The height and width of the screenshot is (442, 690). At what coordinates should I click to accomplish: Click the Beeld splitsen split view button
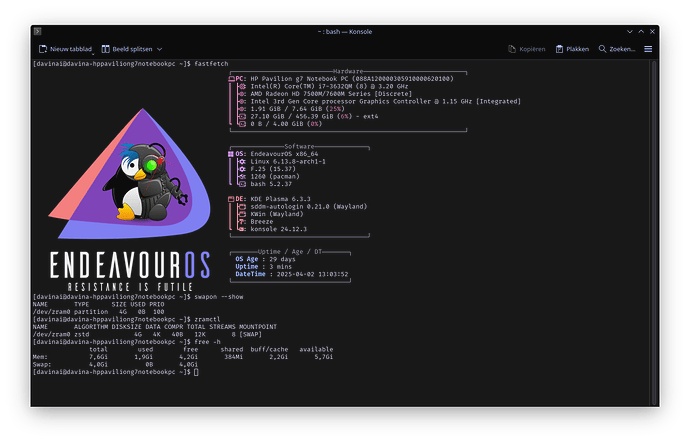click(x=130, y=48)
